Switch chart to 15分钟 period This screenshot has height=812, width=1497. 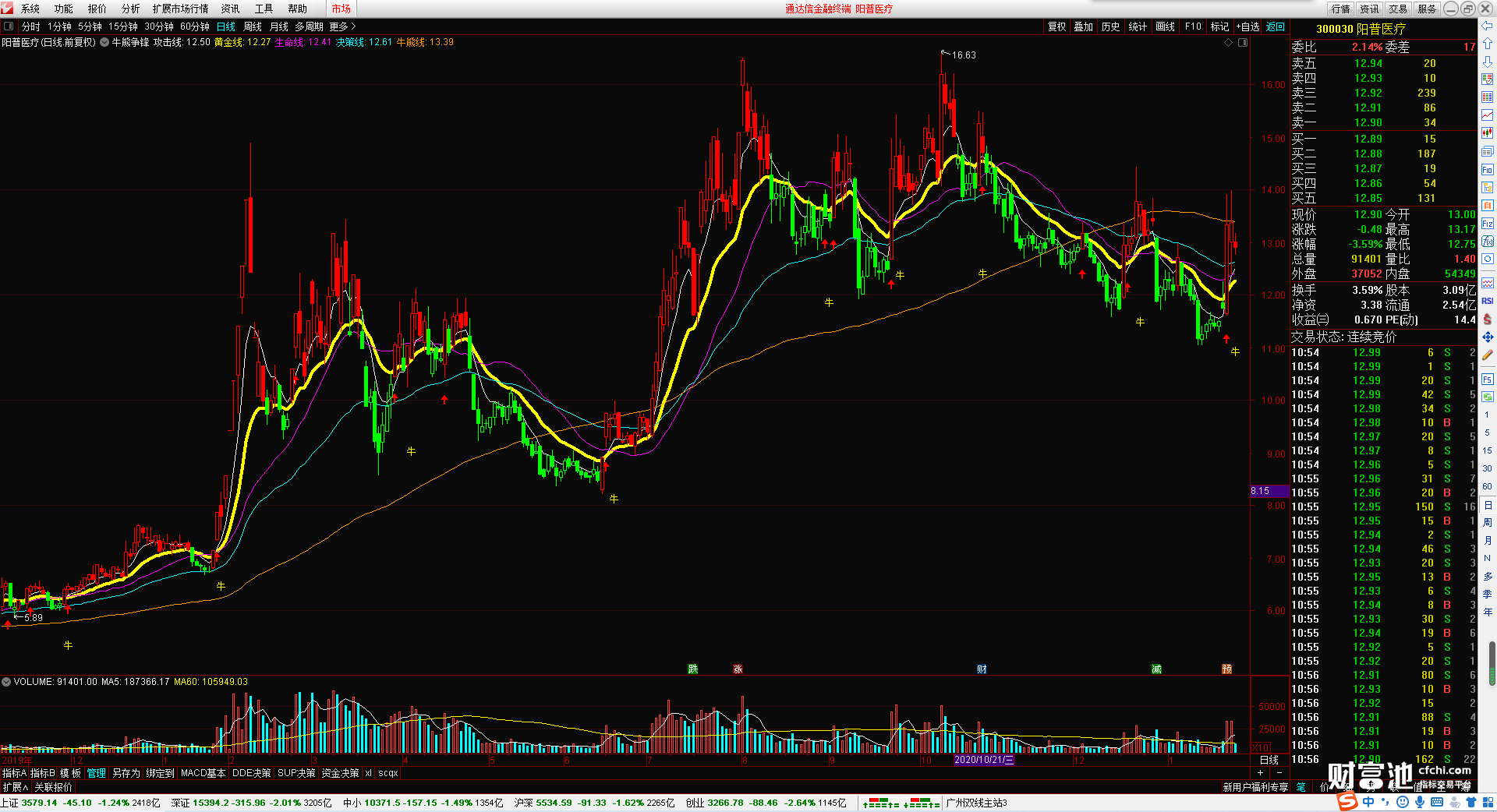coord(122,26)
